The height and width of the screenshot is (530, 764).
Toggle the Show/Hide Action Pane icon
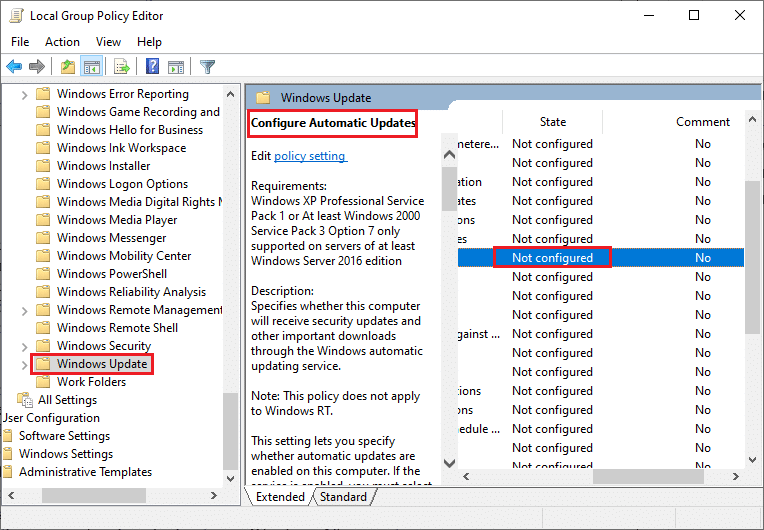click(176, 67)
